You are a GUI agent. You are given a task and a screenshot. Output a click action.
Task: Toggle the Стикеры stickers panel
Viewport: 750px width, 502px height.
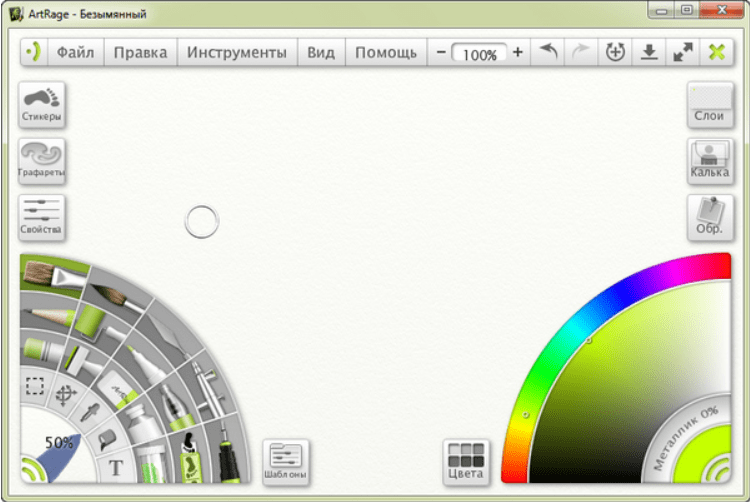(x=41, y=105)
